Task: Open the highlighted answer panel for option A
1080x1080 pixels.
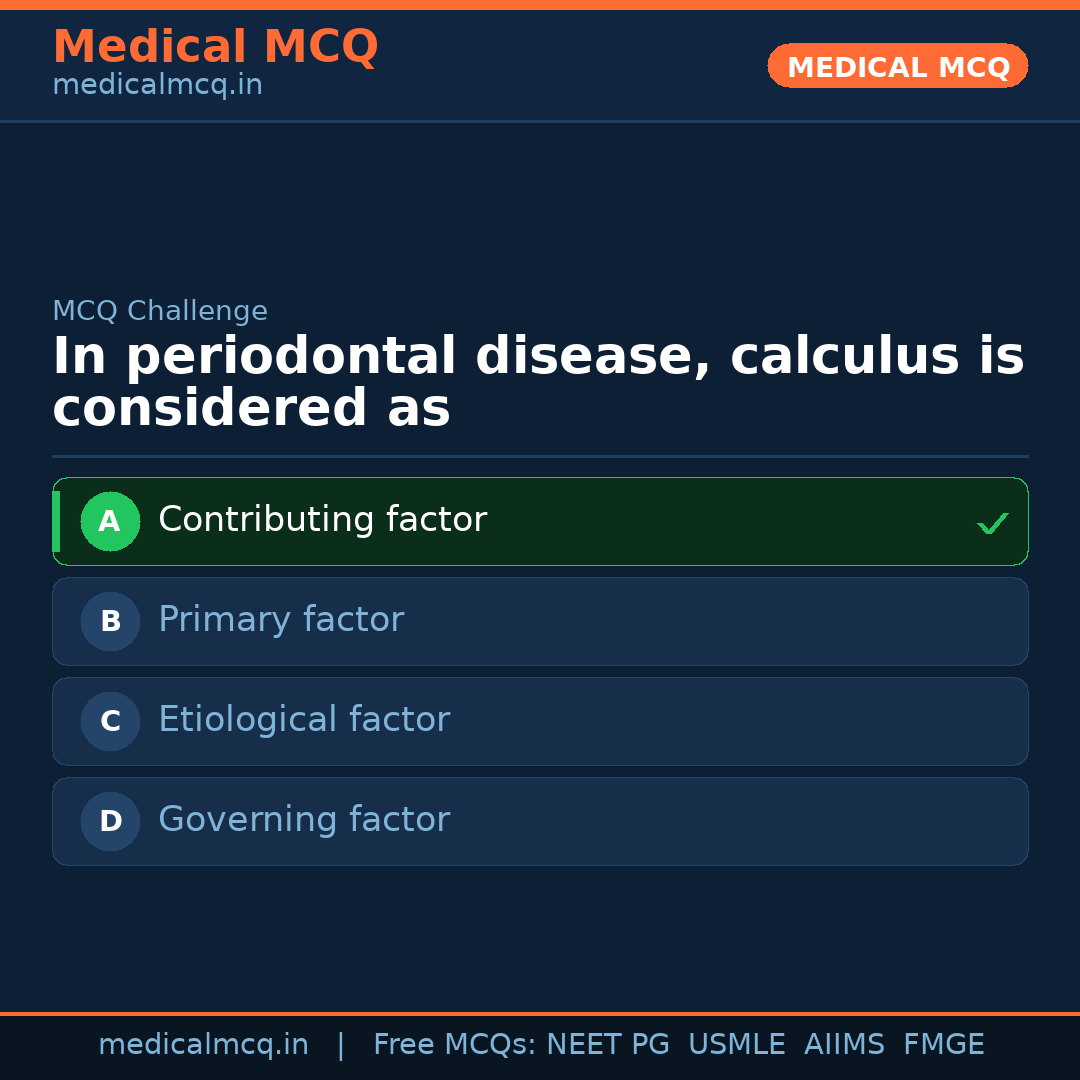Action: point(540,521)
